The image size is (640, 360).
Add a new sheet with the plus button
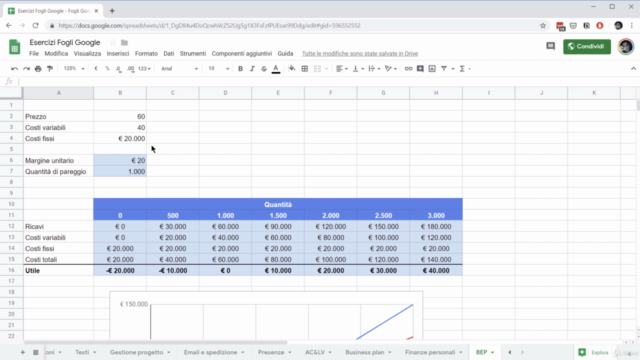[22, 352]
